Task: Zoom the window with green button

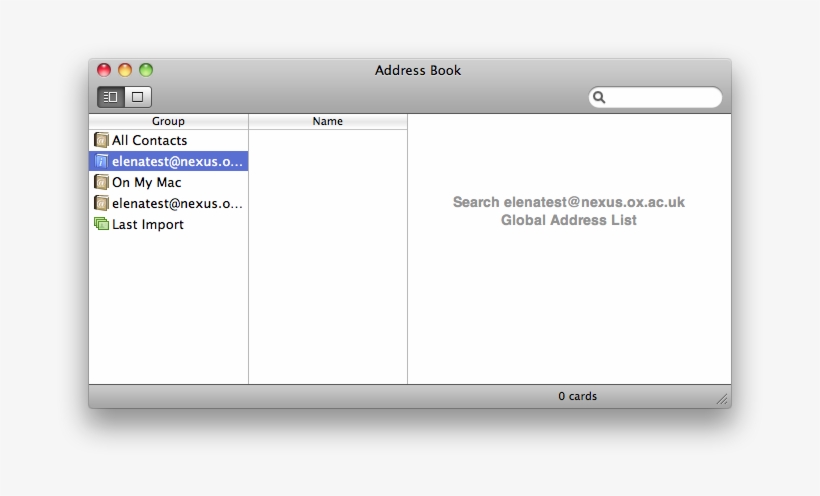Action: coord(146,70)
